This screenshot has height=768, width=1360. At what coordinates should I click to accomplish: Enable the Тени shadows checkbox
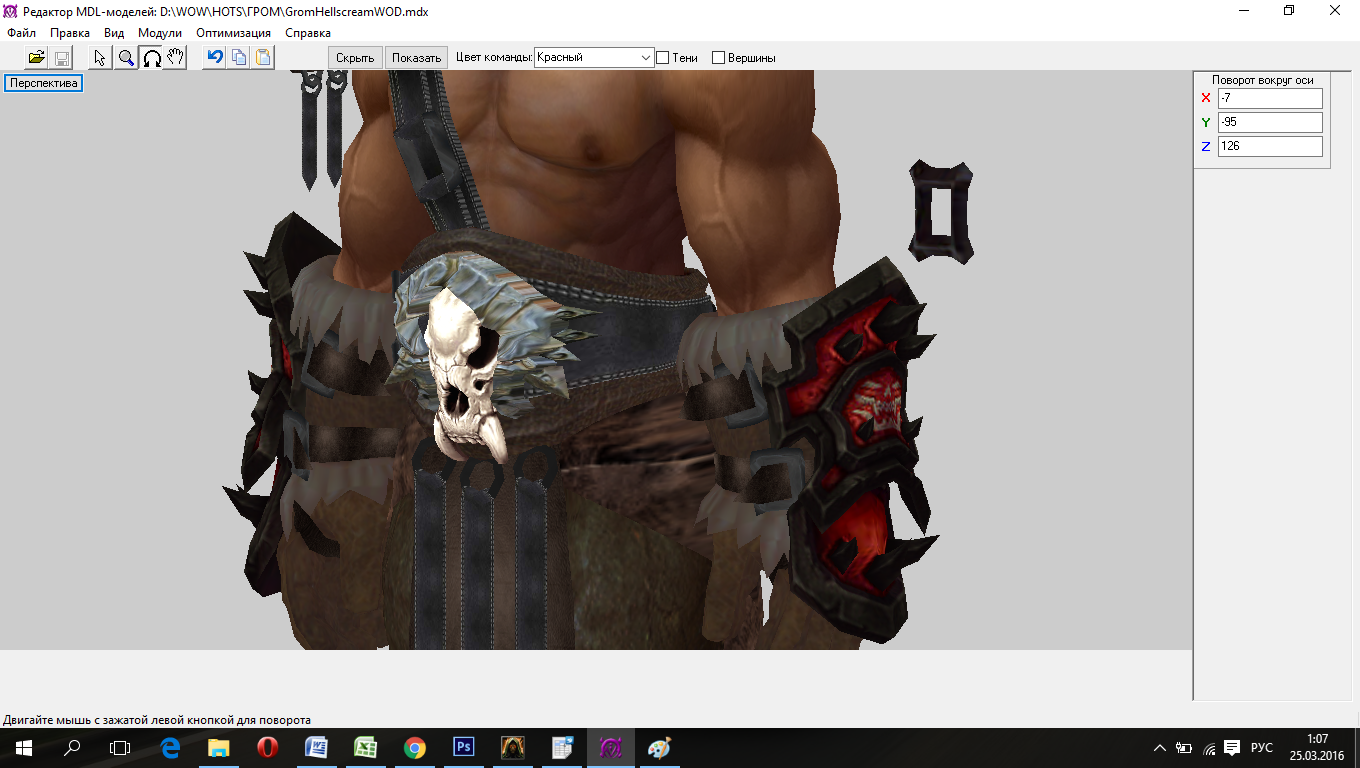[662, 58]
